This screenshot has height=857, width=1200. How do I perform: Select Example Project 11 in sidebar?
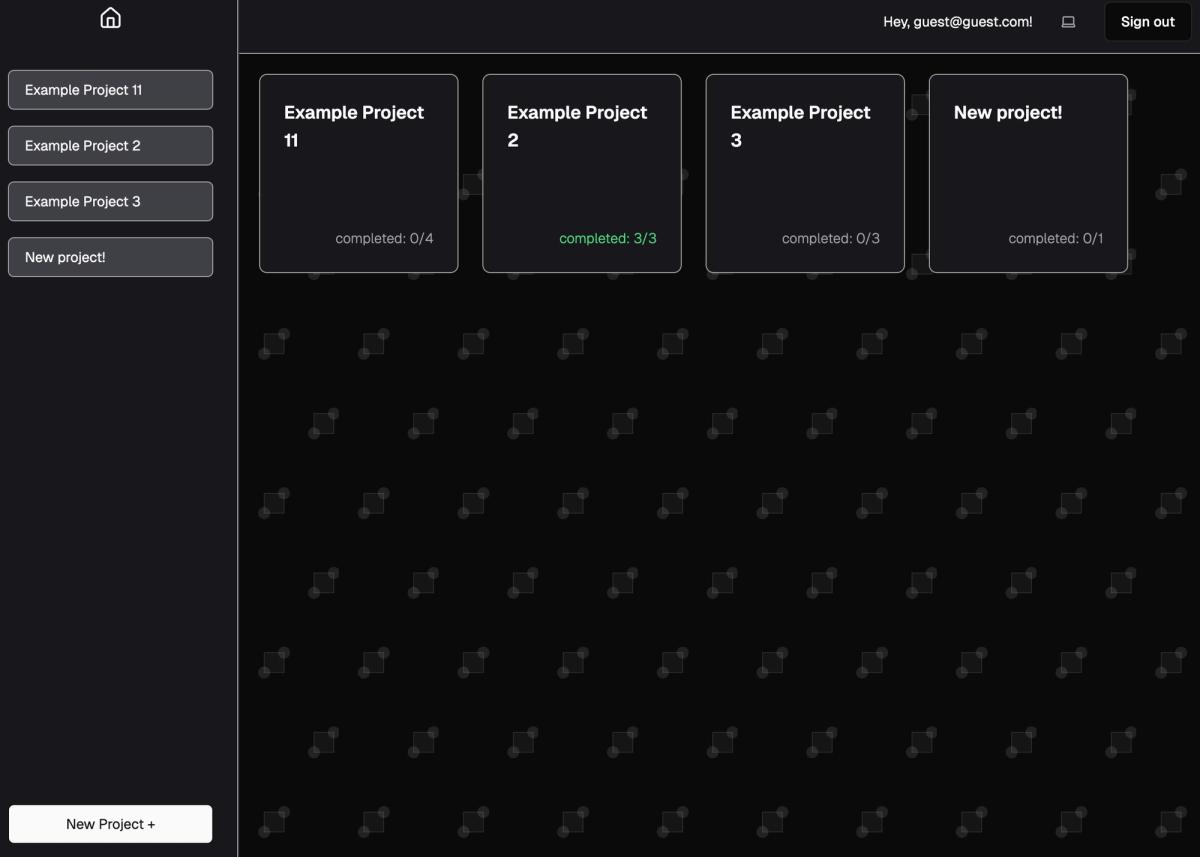tap(110, 90)
